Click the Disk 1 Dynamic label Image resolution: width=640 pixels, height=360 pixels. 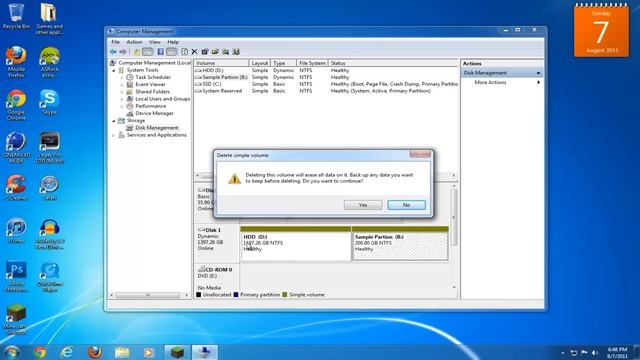coord(217,244)
